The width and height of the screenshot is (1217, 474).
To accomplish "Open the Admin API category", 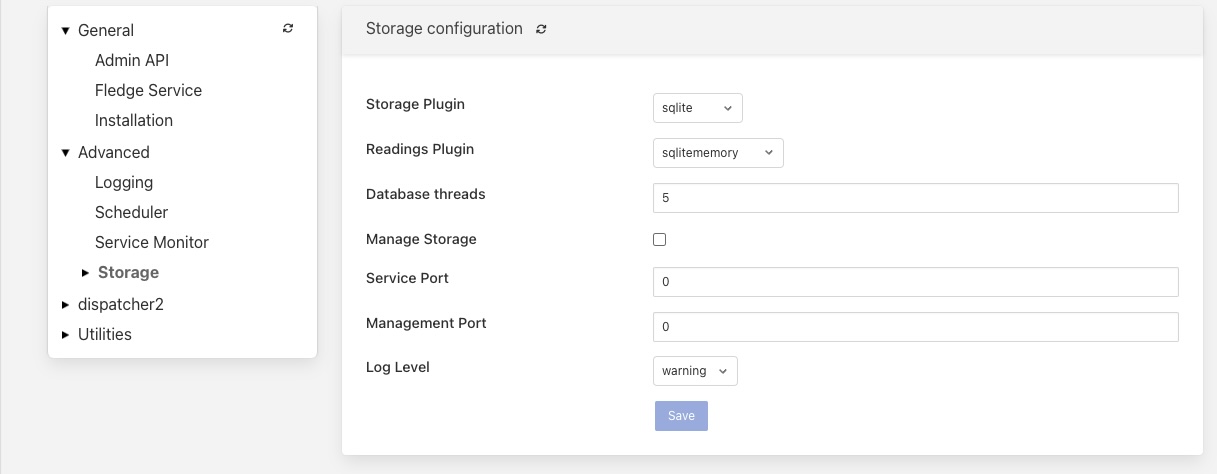I will pyautogui.click(x=132, y=60).
